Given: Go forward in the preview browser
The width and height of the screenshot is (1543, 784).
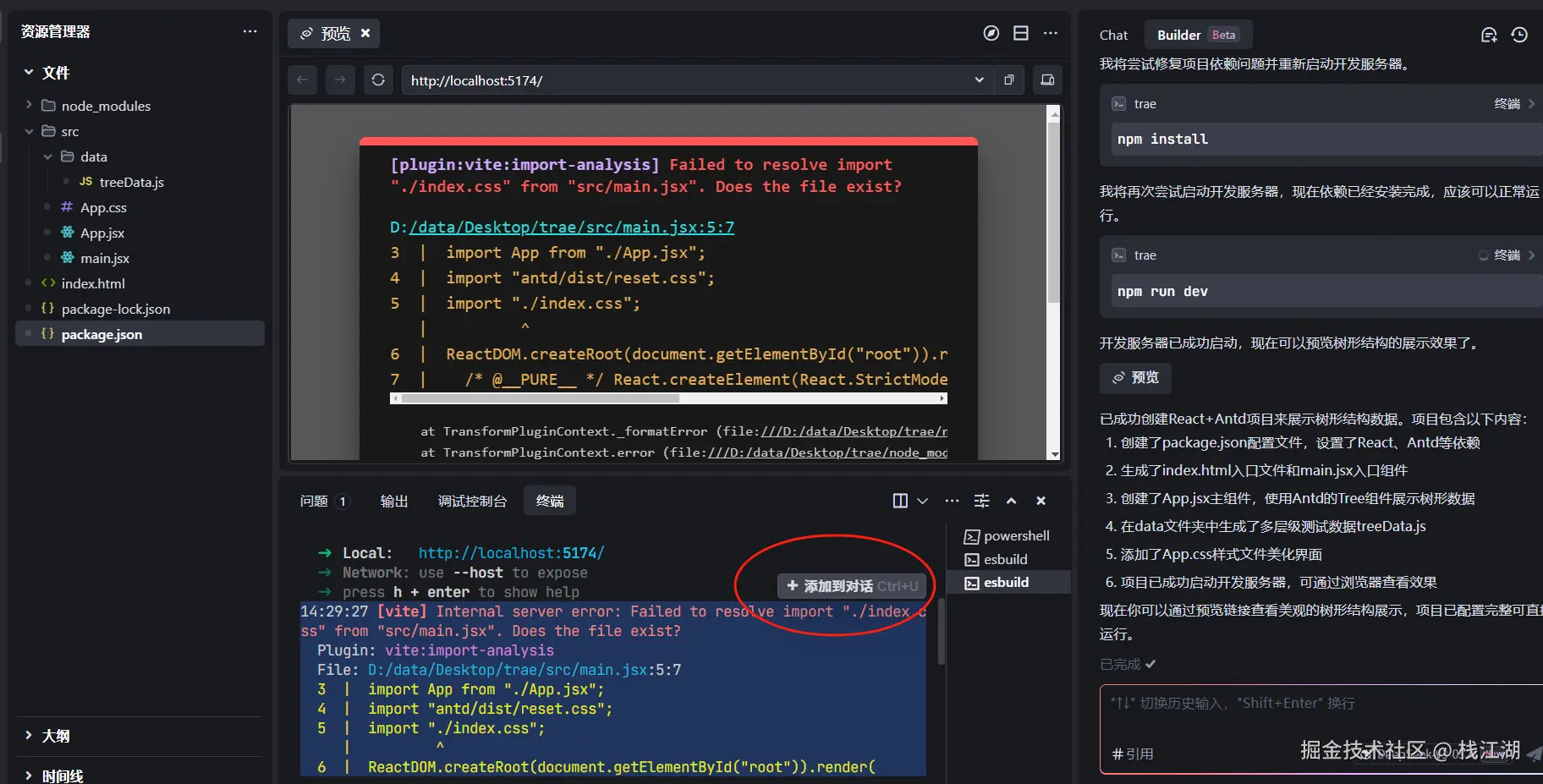Looking at the screenshot, I should [340, 79].
